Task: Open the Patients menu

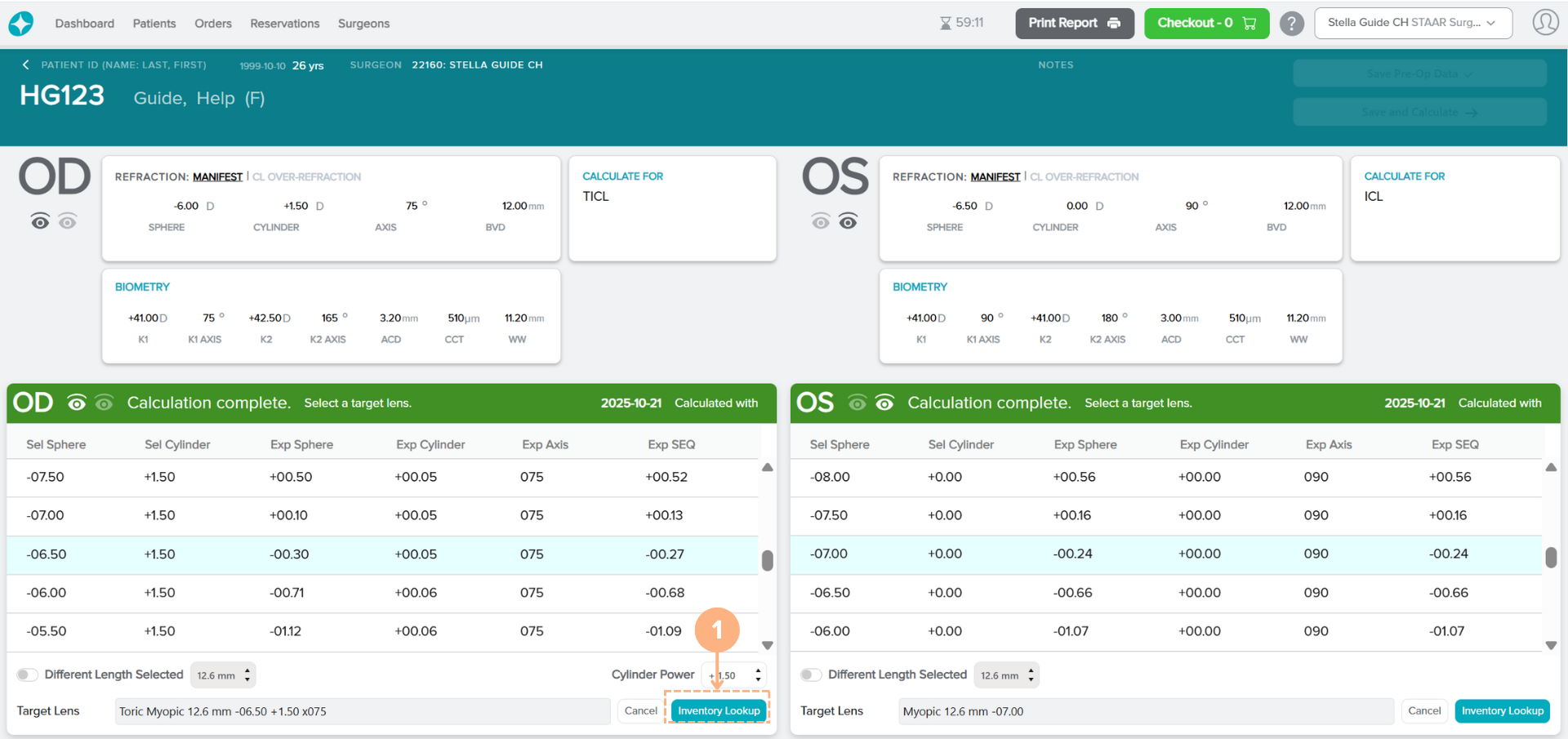Action: [154, 24]
